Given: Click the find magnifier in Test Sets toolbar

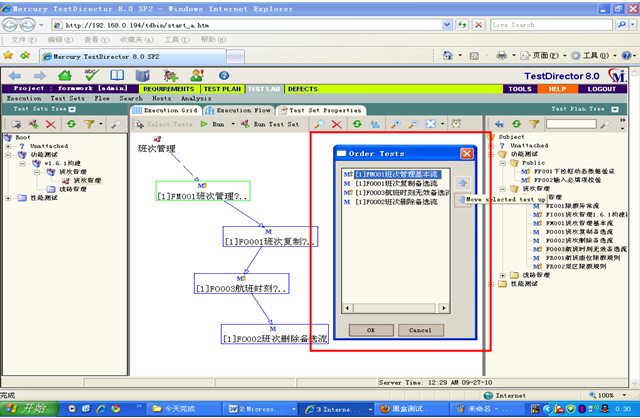Looking at the screenshot, I should [x=116, y=124].
